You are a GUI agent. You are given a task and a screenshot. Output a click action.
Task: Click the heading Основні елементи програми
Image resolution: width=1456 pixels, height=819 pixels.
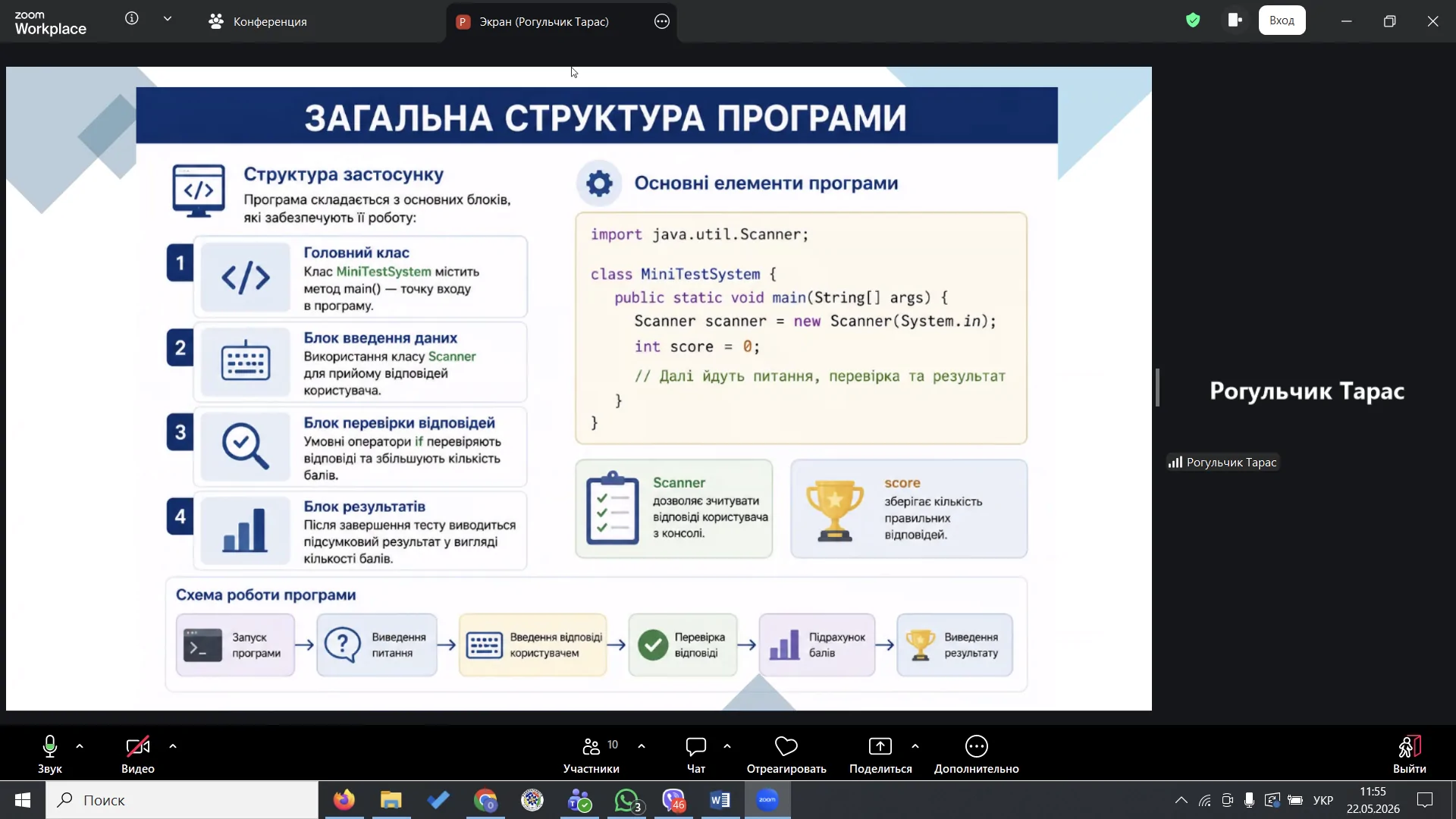(766, 183)
